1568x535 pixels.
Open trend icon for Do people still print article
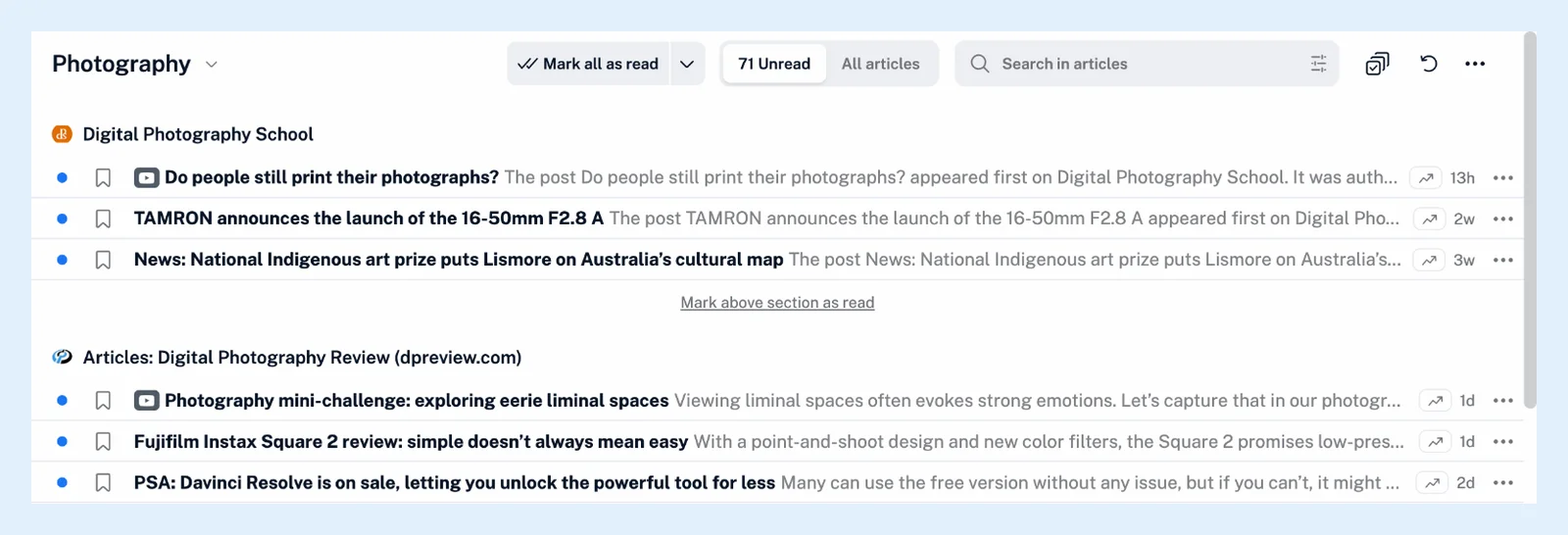click(1426, 178)
